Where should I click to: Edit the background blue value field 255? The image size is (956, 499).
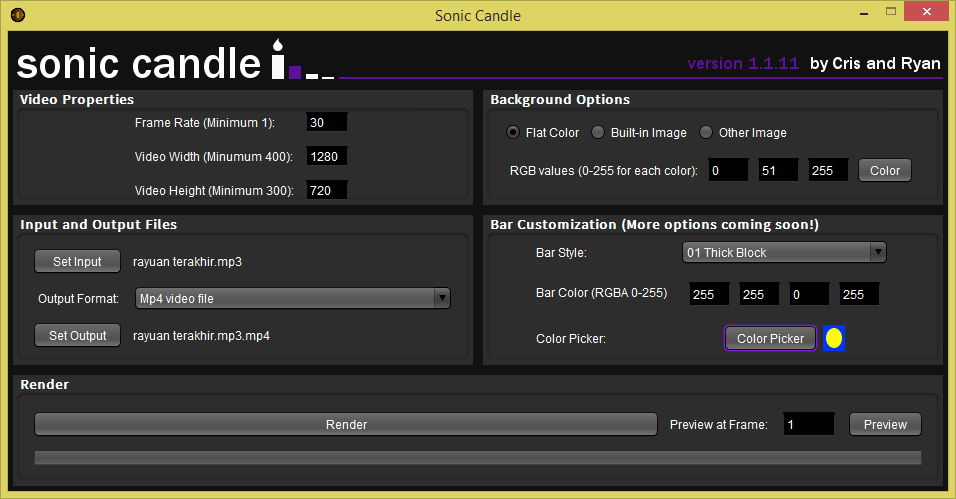pyautogui.click(x=828, y=170)
